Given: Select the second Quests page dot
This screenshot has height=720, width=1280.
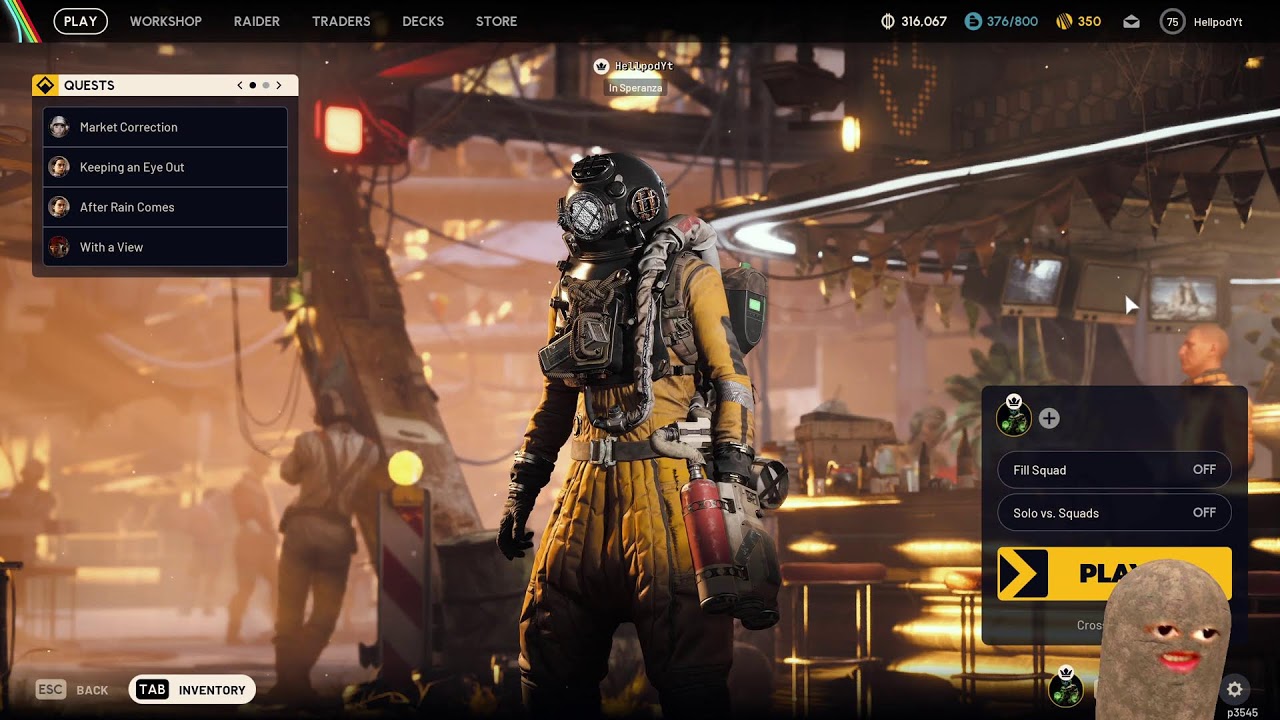Looking at the screenshot, I should click(x=265, y=85).
